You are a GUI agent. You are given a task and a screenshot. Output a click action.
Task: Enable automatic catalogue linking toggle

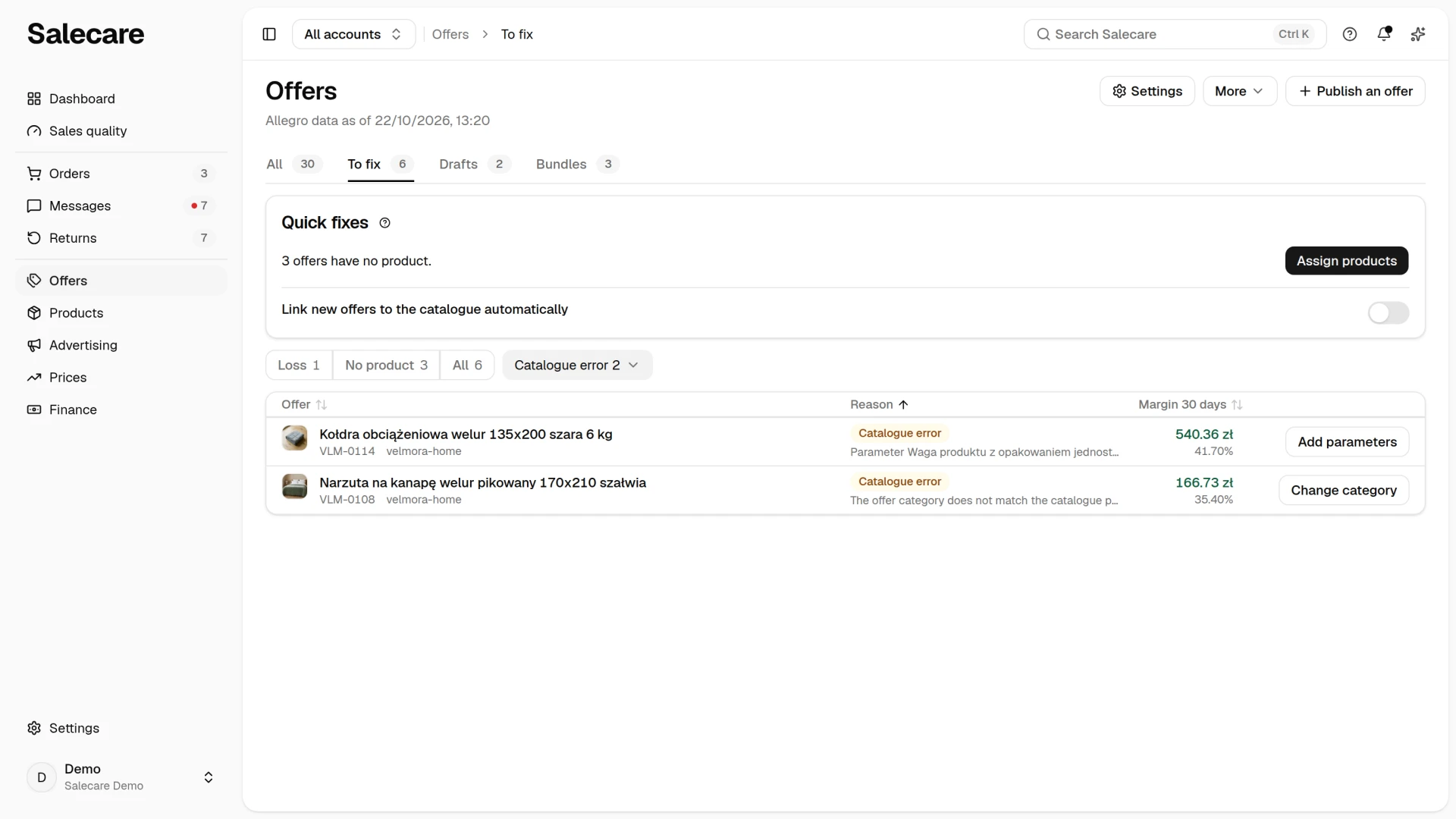click(1389, 312)
